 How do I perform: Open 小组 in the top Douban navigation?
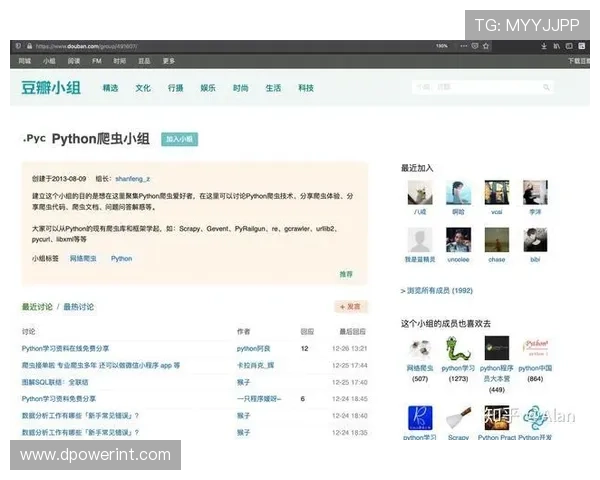[49, 61]
